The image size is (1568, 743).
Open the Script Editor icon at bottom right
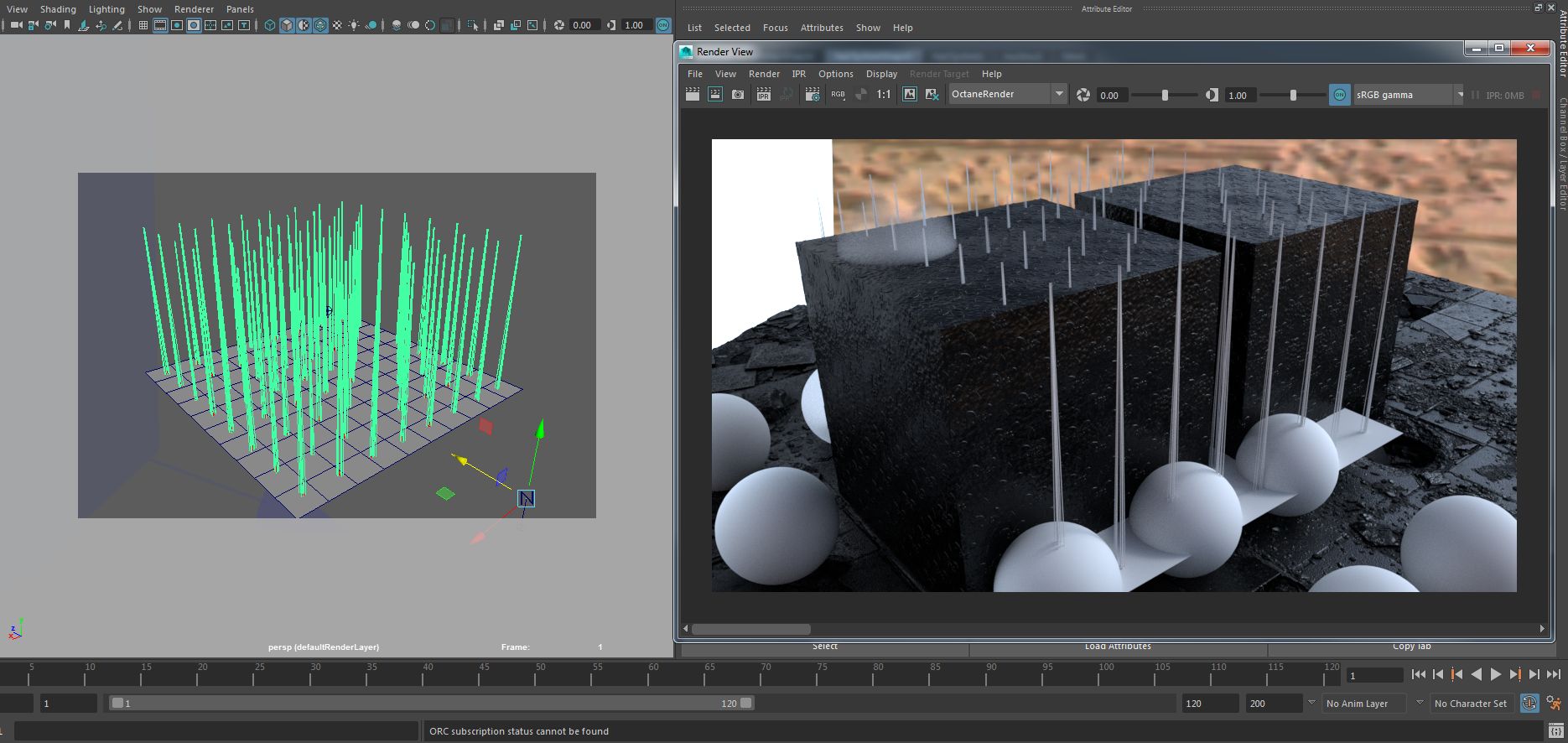point(1555,731)
